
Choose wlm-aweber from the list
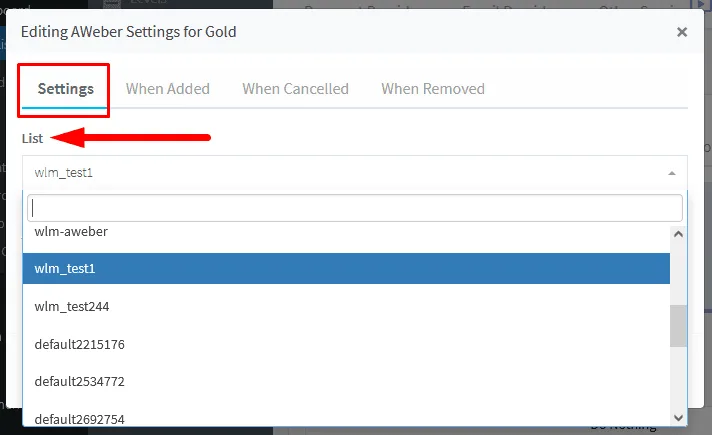click(x=346, y=232)
